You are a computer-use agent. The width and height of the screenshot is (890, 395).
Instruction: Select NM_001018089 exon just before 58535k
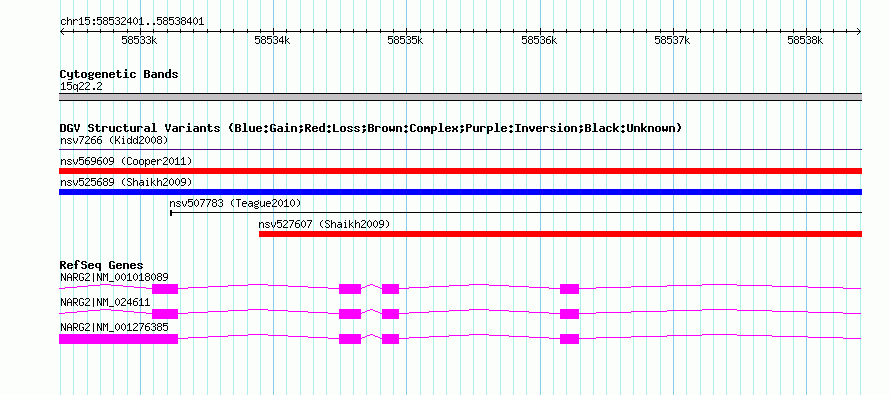coord(391,289)
